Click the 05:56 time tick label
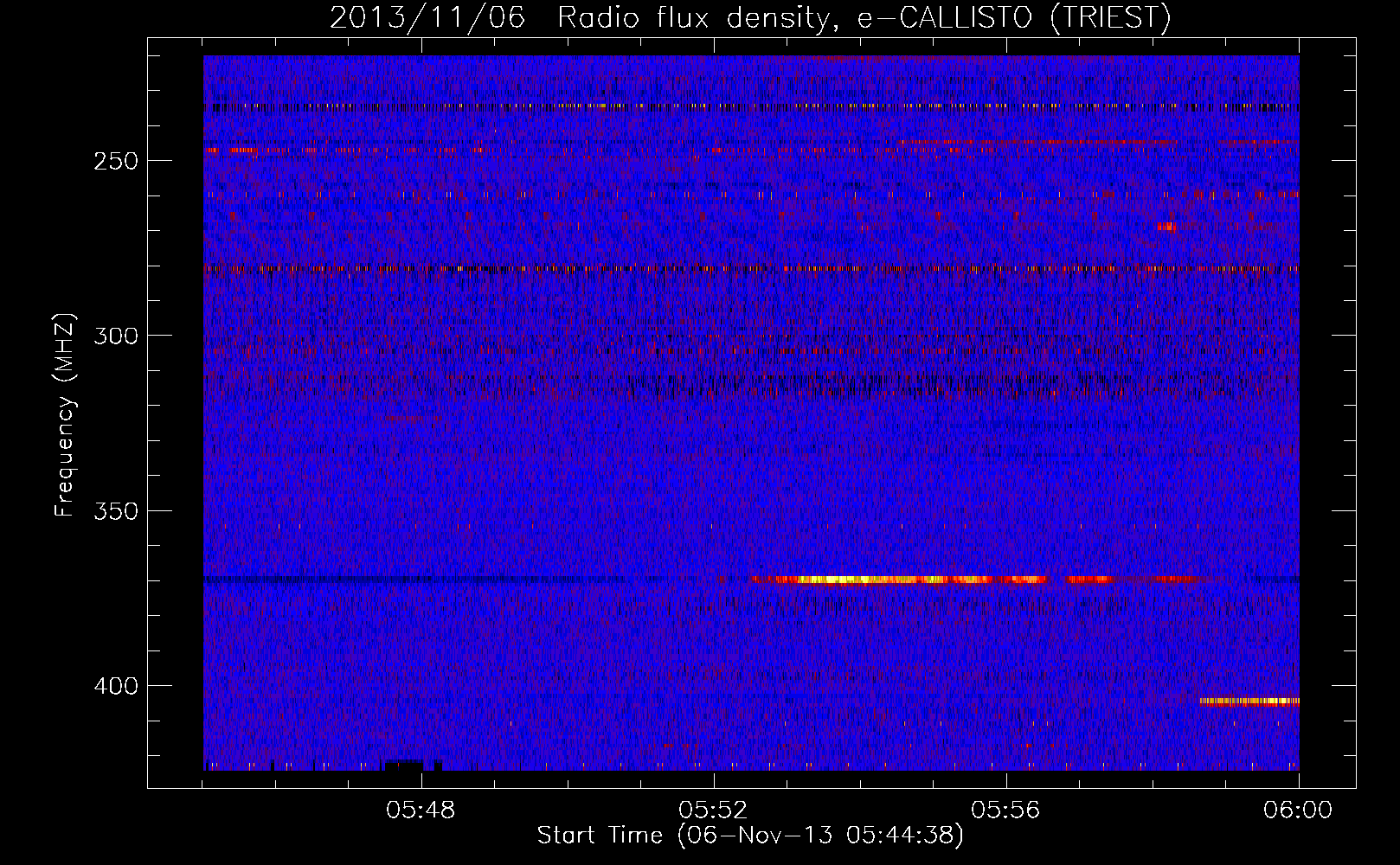 (1006, 811)
